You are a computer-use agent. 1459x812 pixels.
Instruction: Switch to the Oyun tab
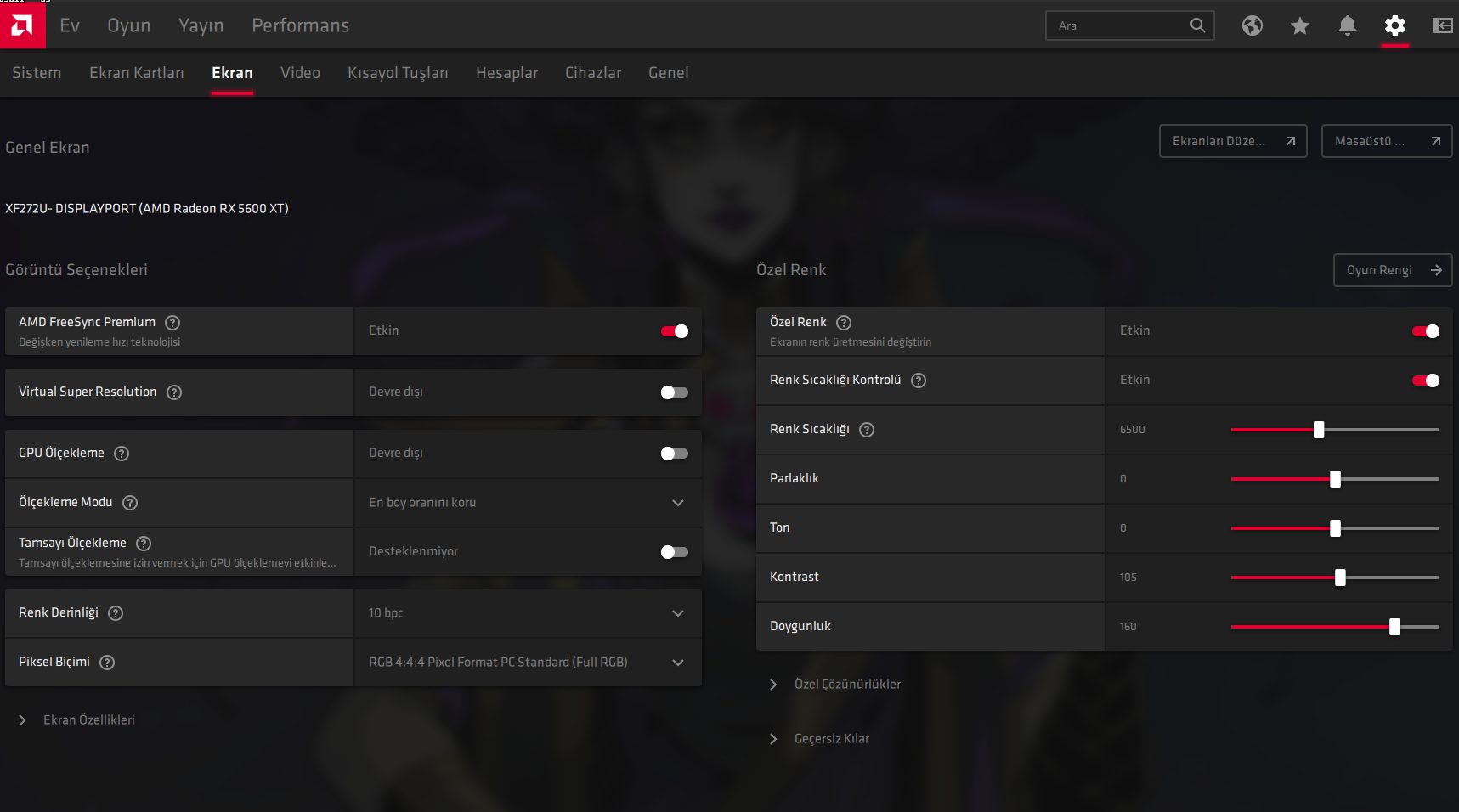coord(129,25)
